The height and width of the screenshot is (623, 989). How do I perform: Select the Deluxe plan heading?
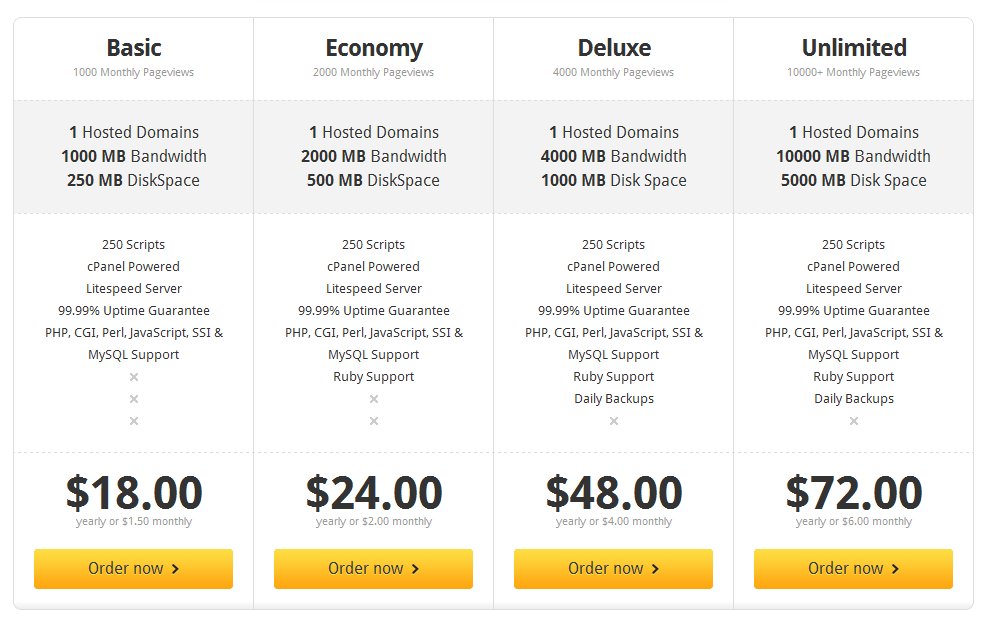click(614, 48)
